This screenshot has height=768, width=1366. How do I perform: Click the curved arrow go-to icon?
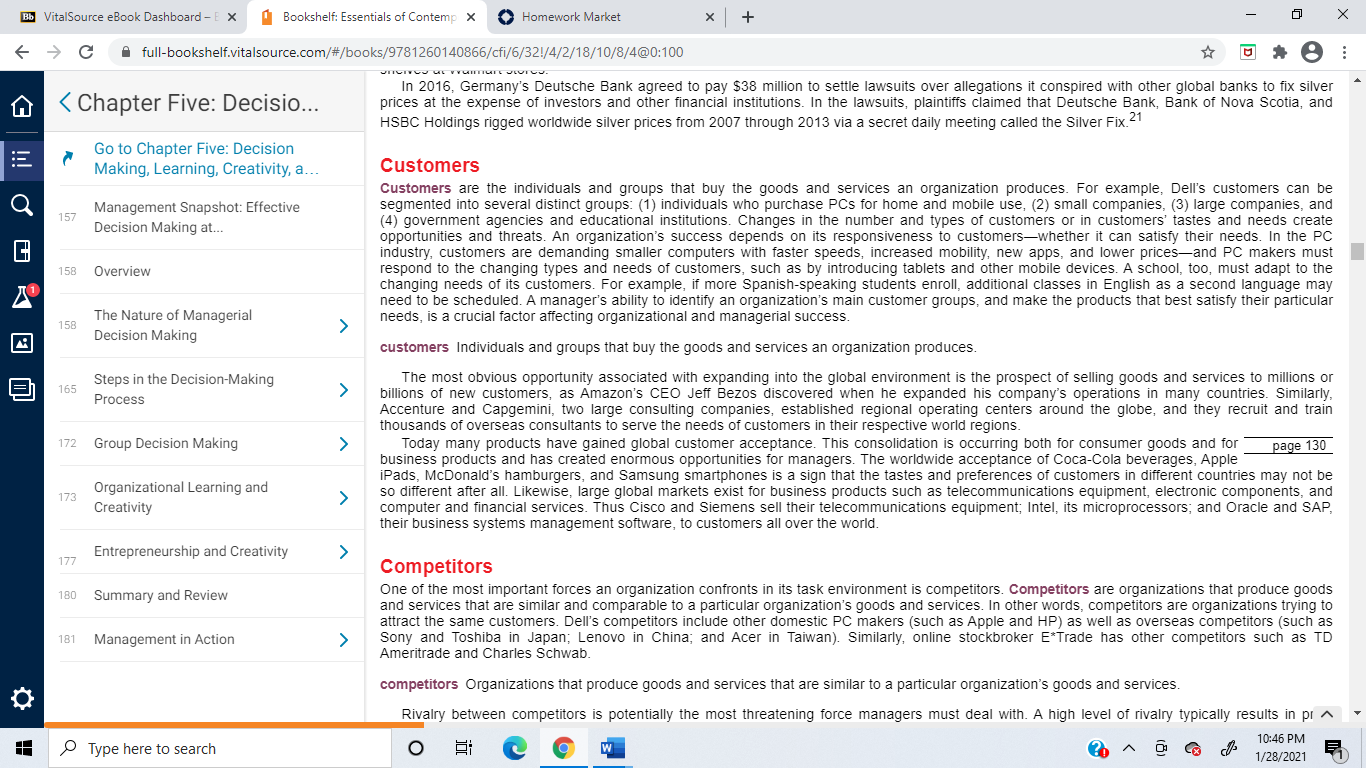pyautogui.click(x=68, y=158)
